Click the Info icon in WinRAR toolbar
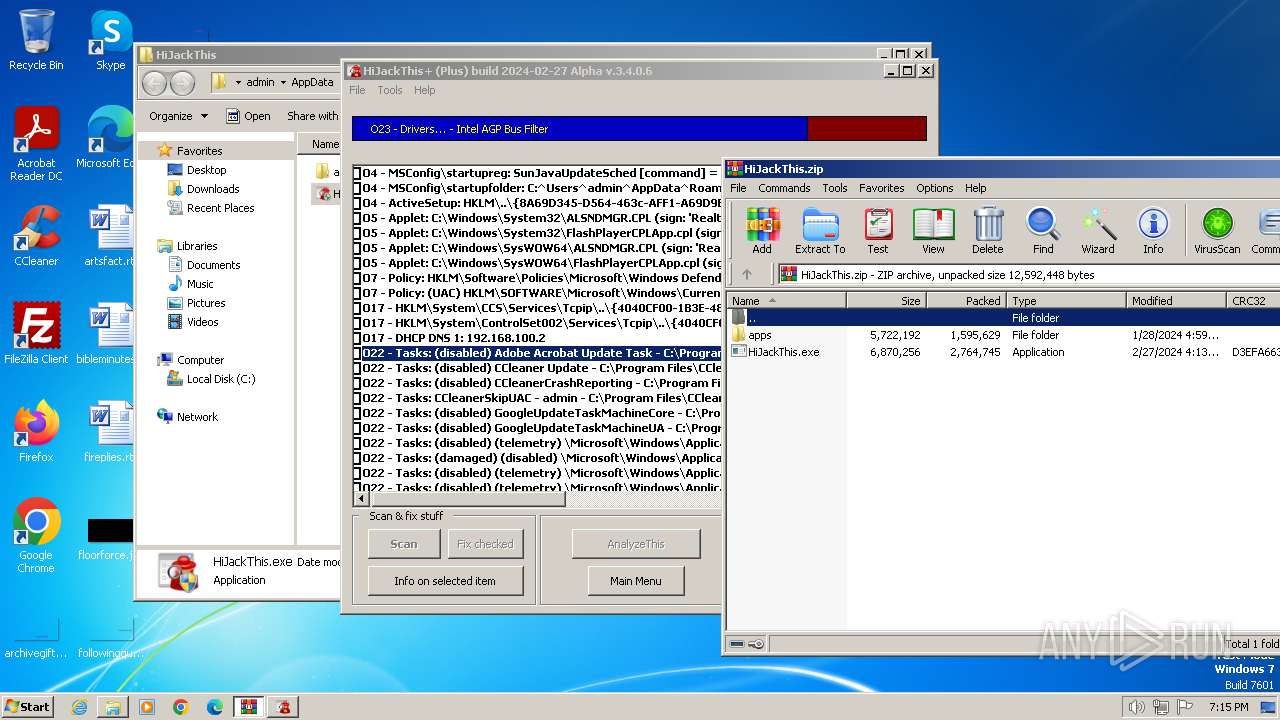This screenshot has width=1280, height=720. pyautogui.click(x=1153, y=231)
